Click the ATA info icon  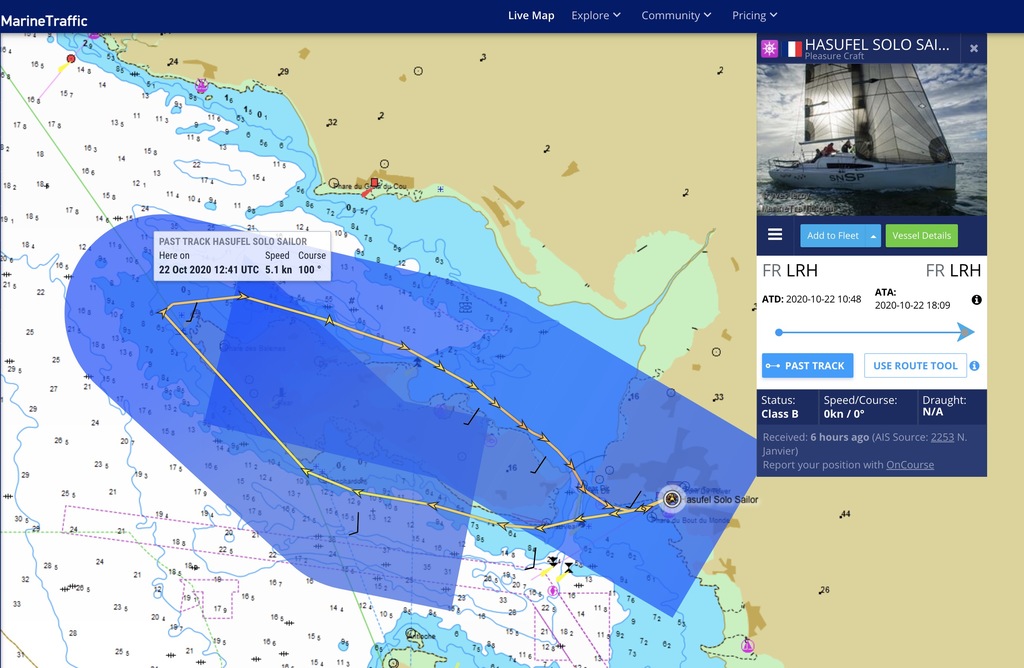click(x=976, y=300)
